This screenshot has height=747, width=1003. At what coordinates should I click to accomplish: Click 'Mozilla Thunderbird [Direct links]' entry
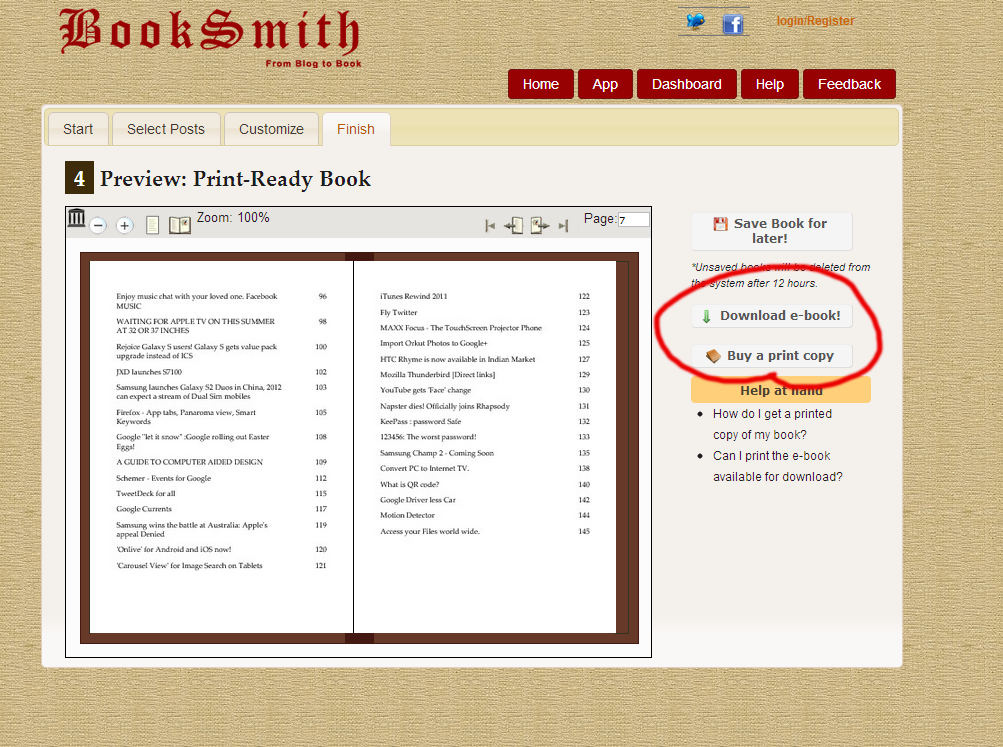click(x=438, y=375)
